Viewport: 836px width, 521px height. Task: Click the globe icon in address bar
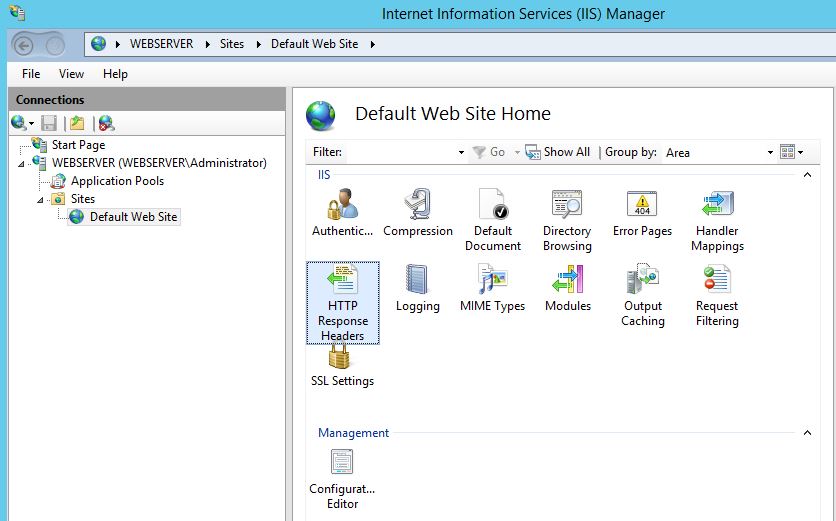pyautogui.click(x=98, y=44)
